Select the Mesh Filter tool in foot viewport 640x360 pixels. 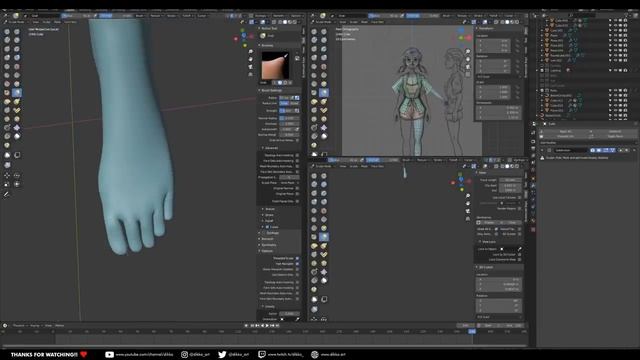coord(7,165)
